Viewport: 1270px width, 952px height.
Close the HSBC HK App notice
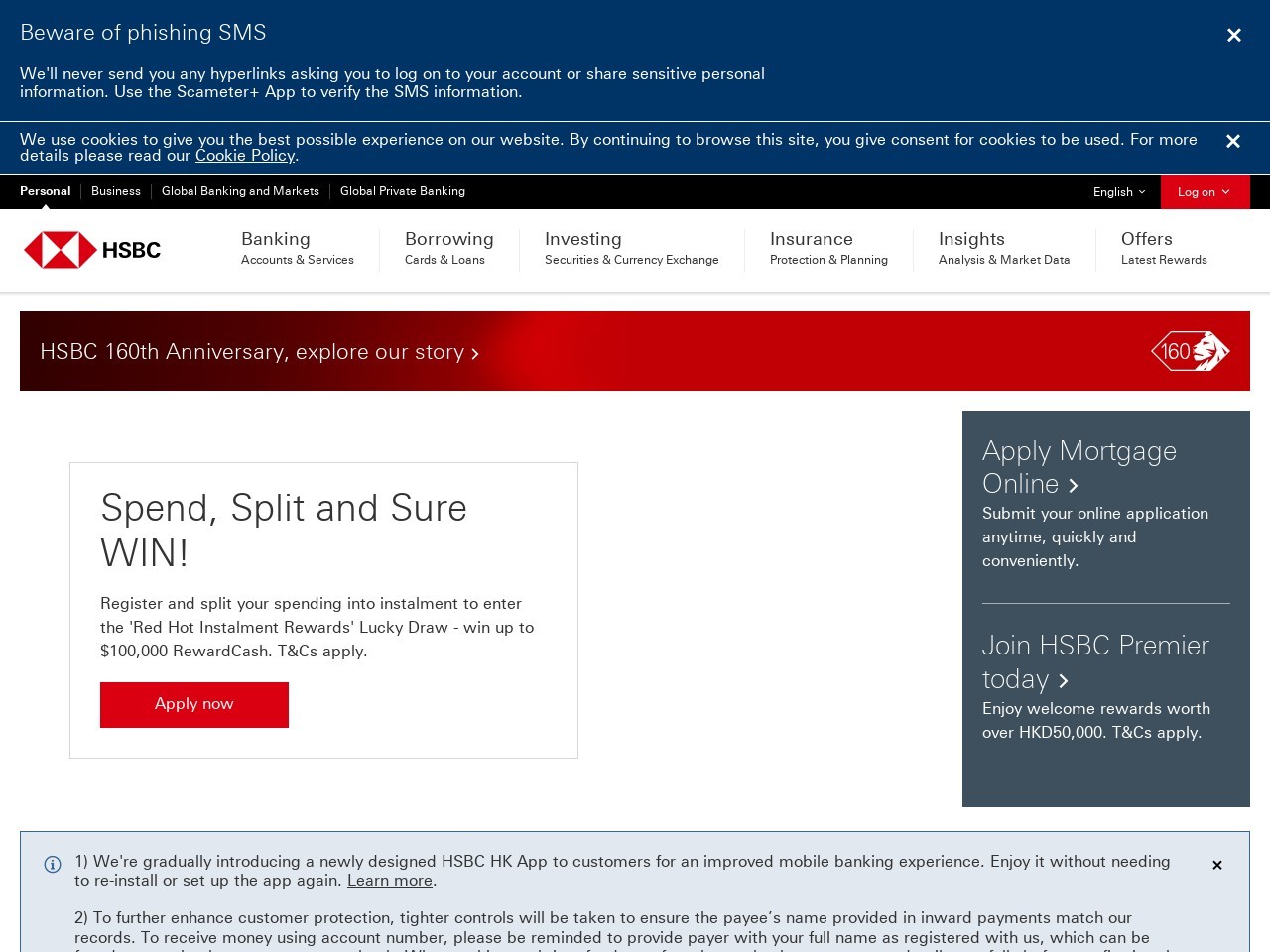[1217, 865]
